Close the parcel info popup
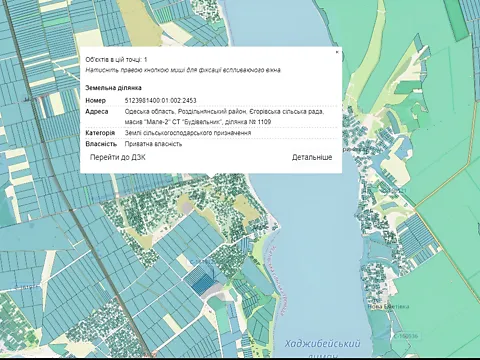This screenshot has width=480, height=360. [337, 52]
